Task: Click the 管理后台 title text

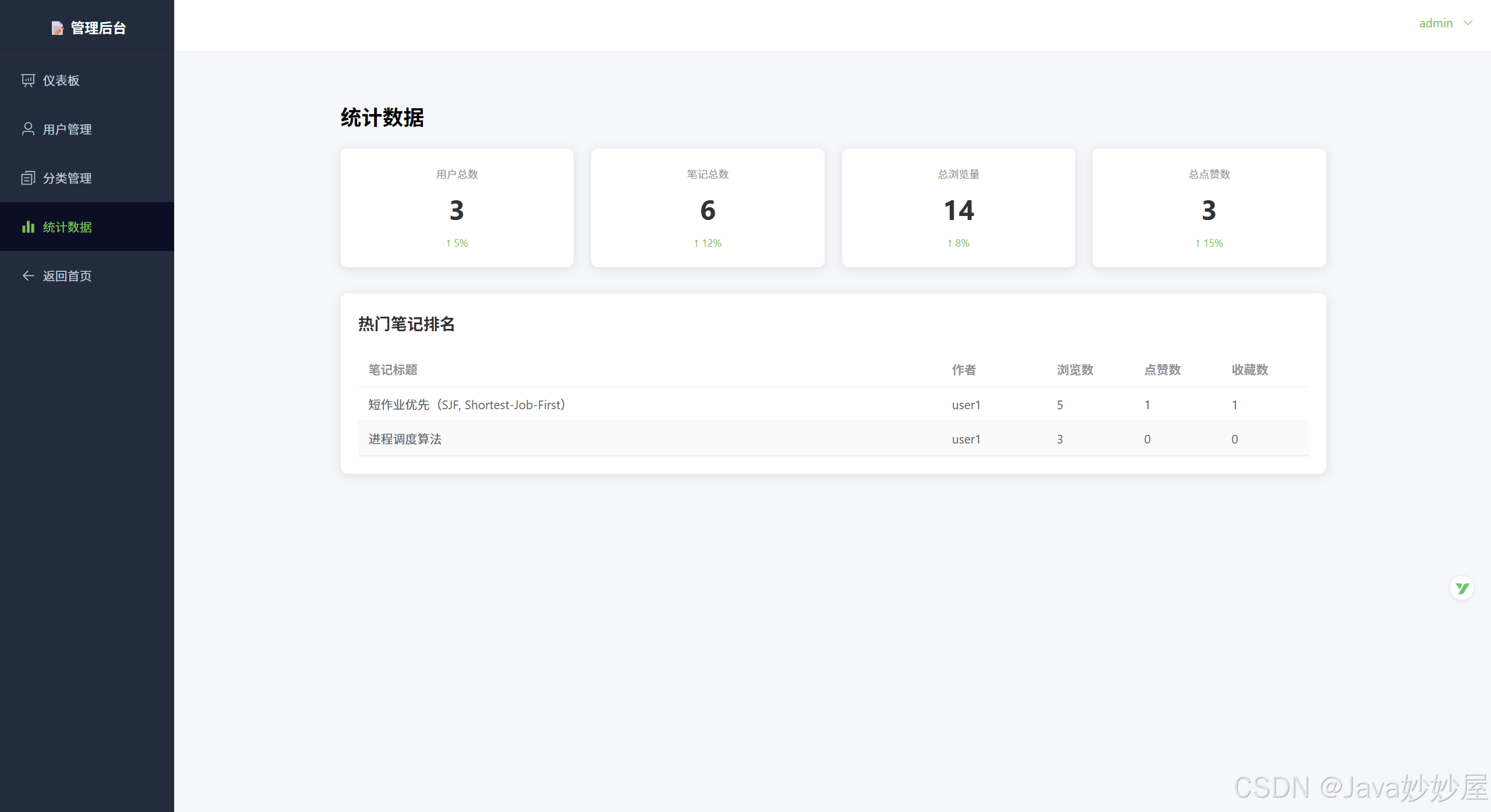Action: (x=98, y=28)
